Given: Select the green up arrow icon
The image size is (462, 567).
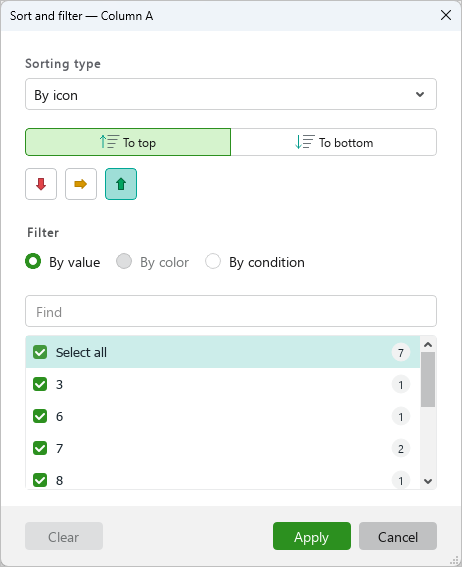Looking at the screenshot, I should point(121,184).
